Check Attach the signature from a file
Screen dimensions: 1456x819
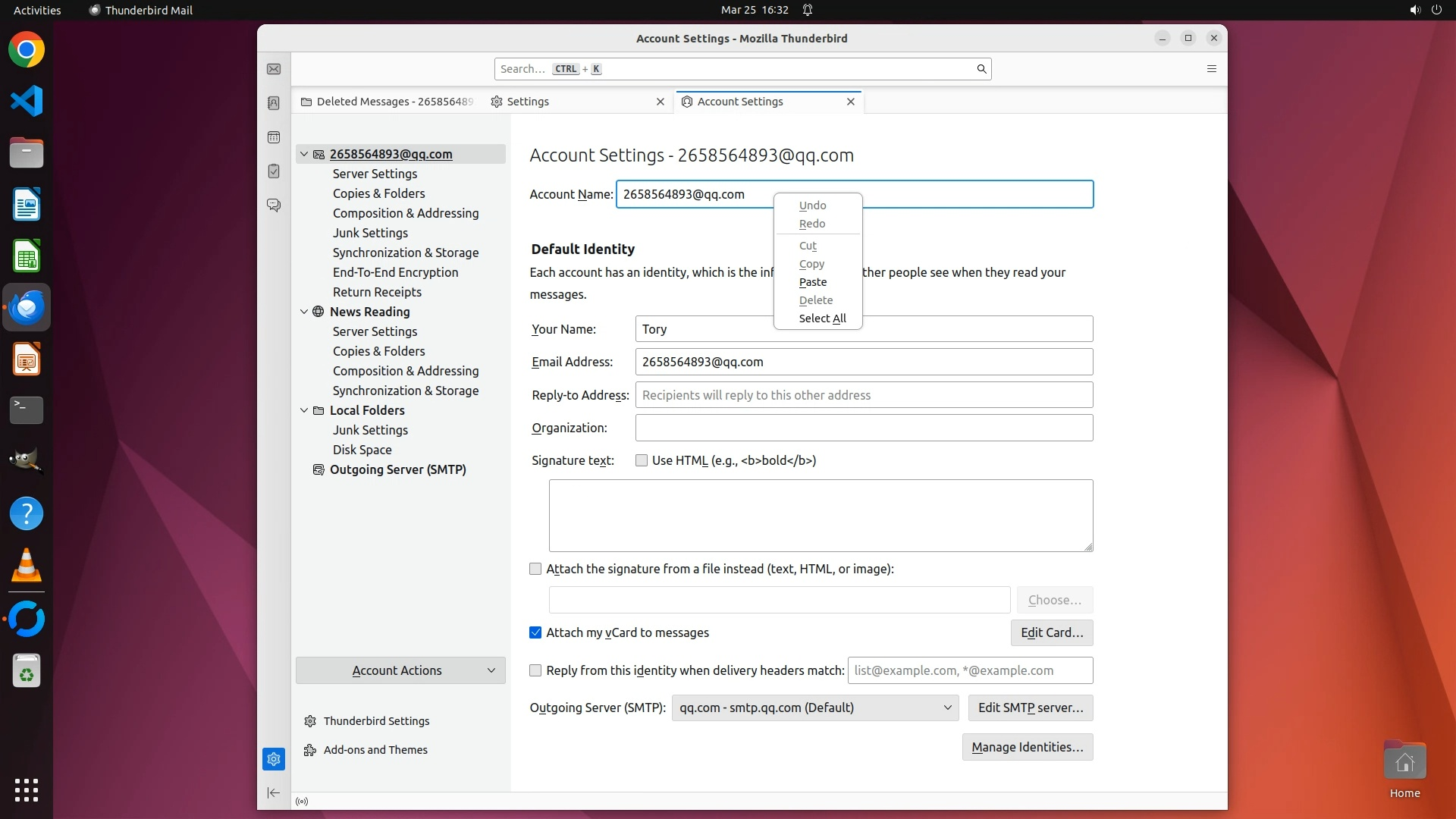535,569
